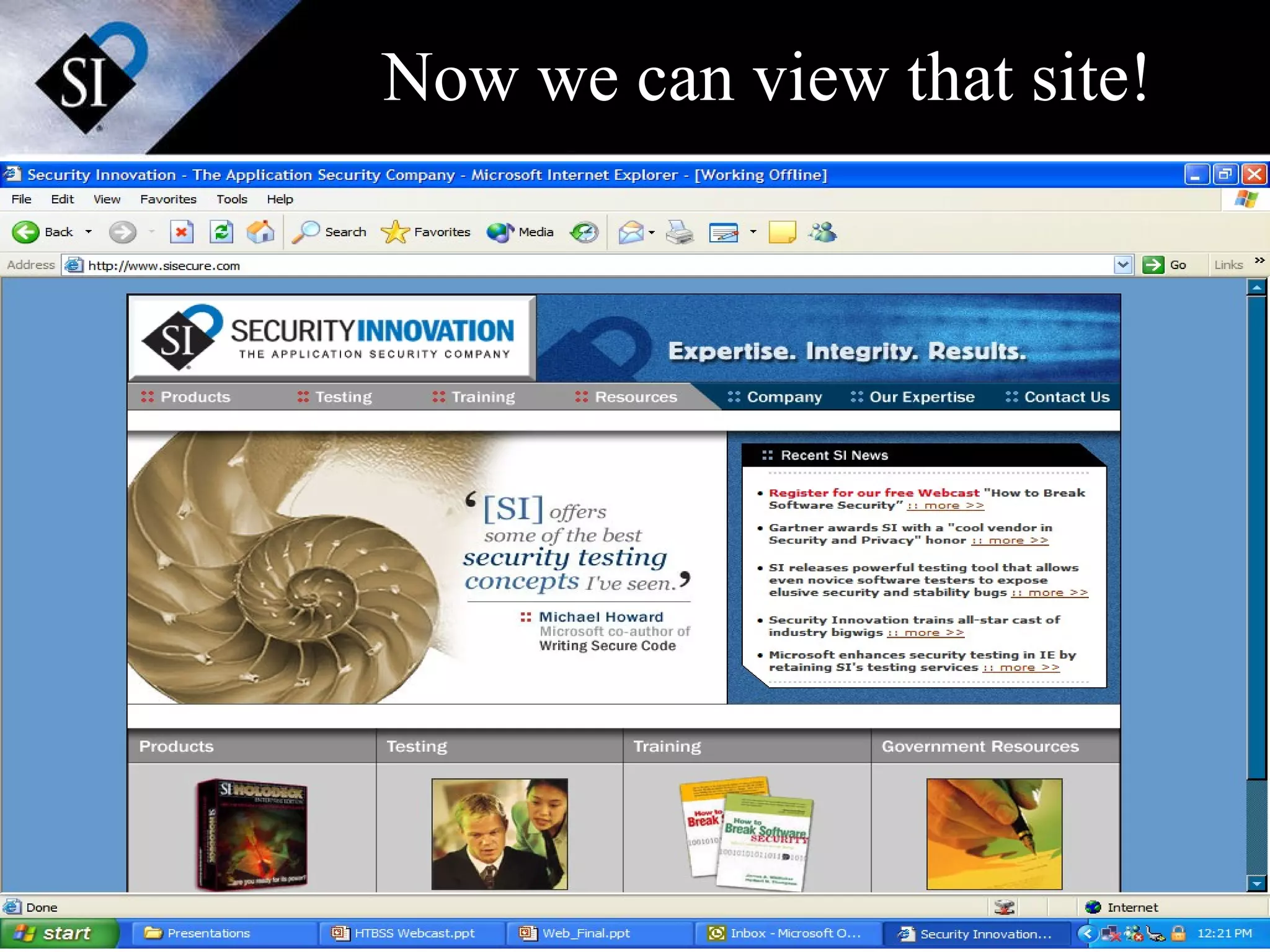Click the Forward arrow button

pyautogui.click(x=122, y=232)
